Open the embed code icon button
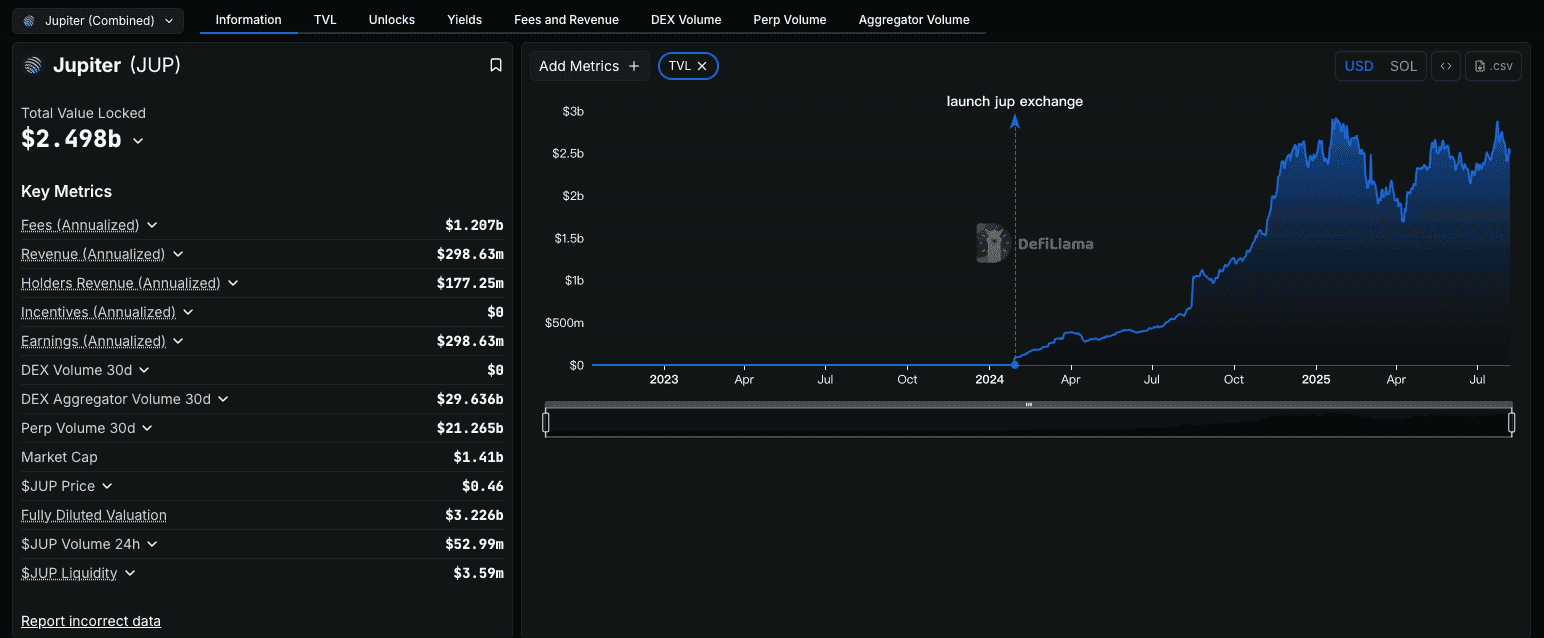 (1446, 66)
